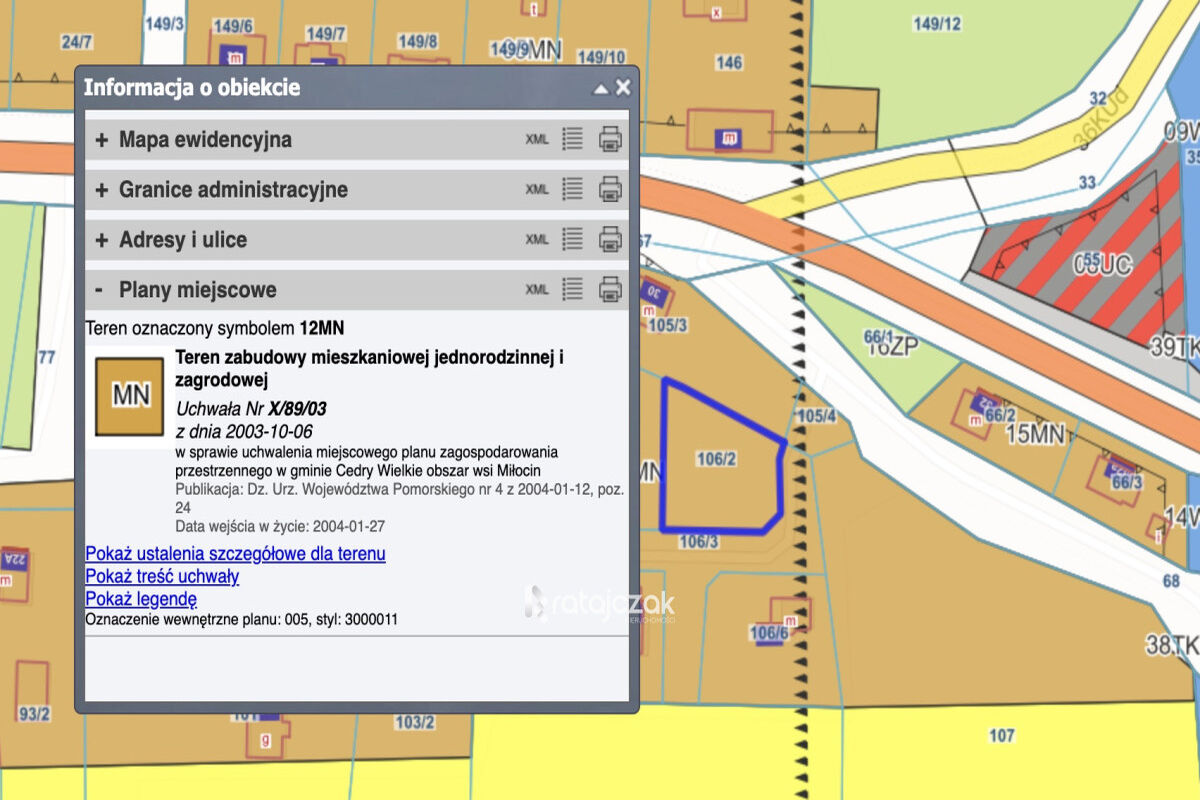Print the Plany miejscowe section

(x=610, y=290)
